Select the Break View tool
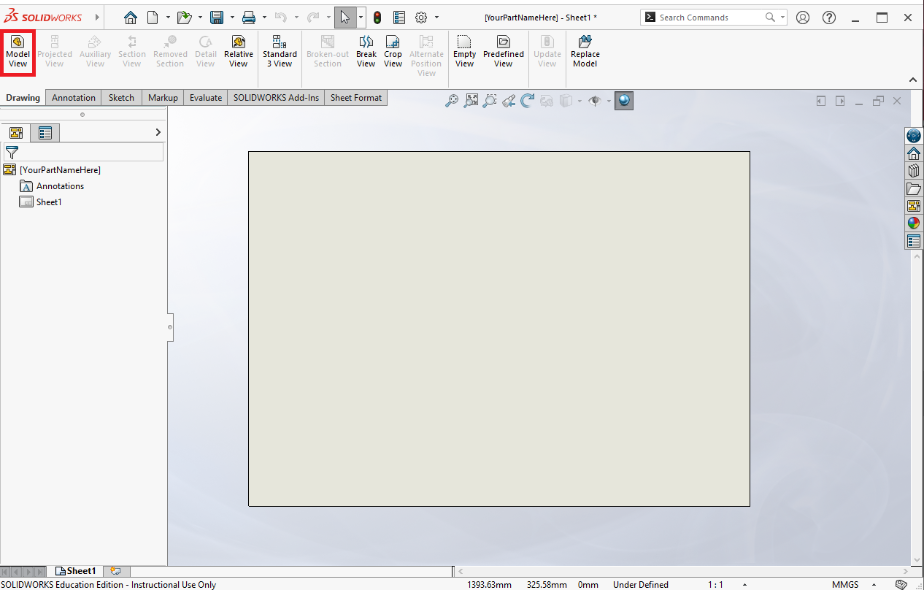 (x=366, y=47)
